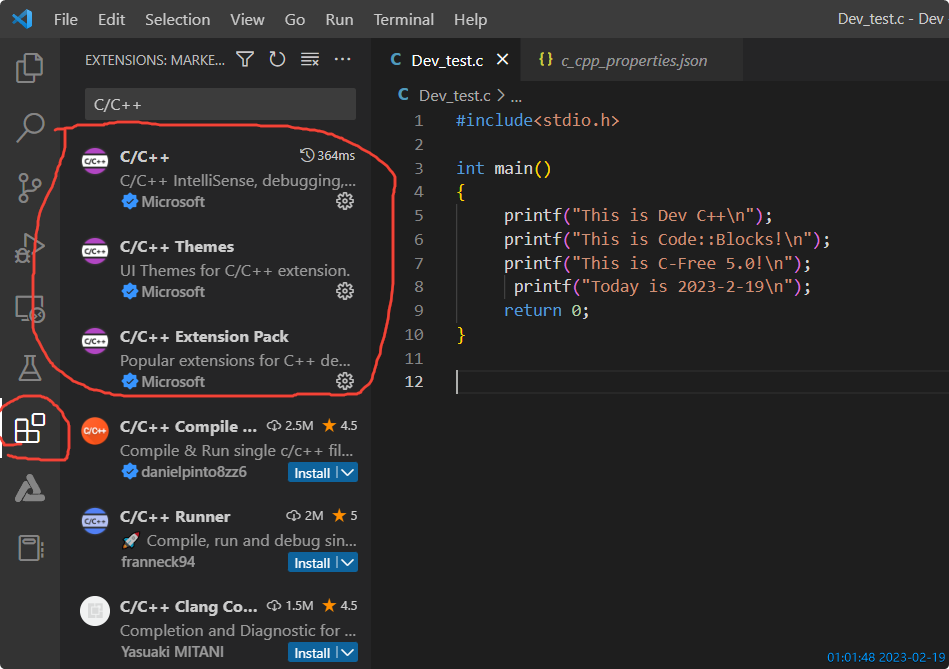Switch to the Dev_test.c tab
The width and height of the screenshot is (949, 669).
(446, 60)
